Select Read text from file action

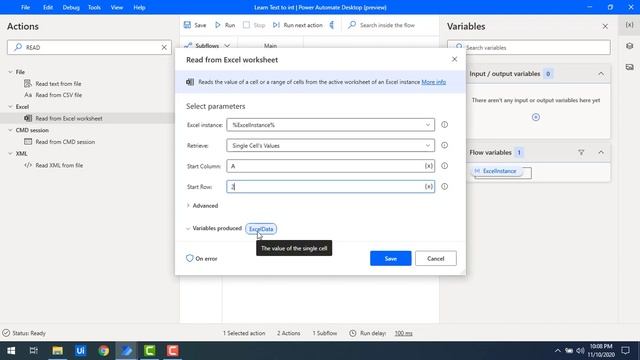(x=58, y=83)
